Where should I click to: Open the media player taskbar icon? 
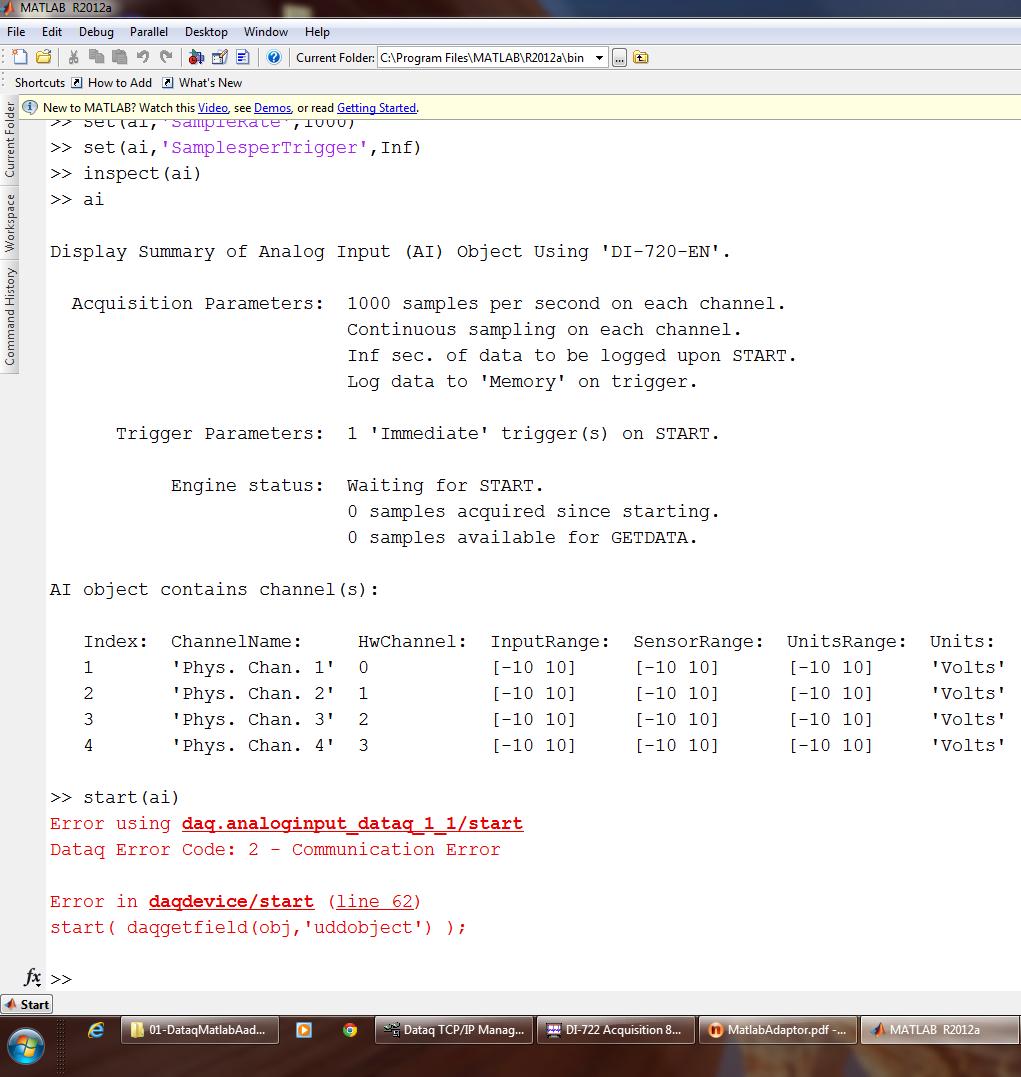tap(304, 1030)
